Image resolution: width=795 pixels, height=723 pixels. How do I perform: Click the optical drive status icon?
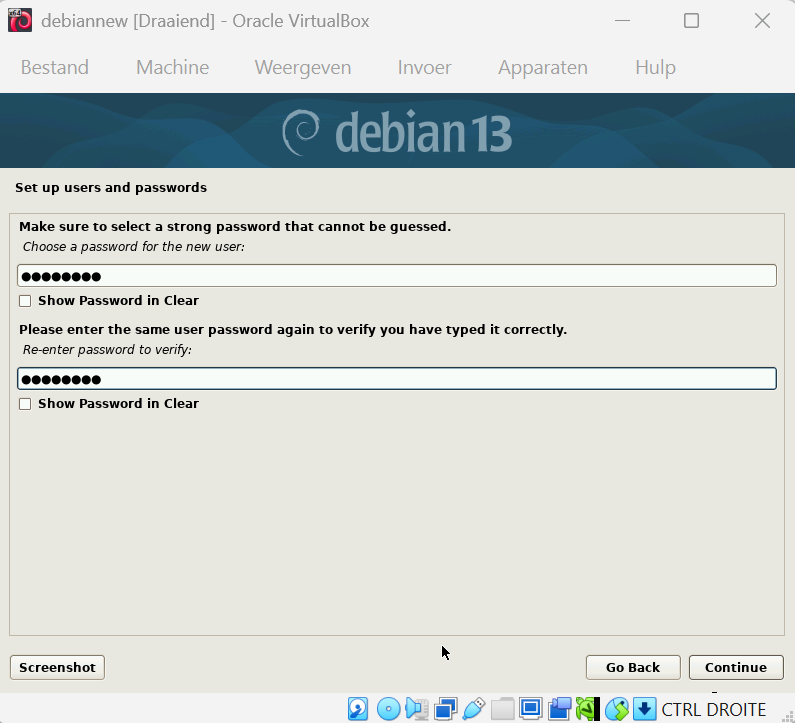click(388, 708)
